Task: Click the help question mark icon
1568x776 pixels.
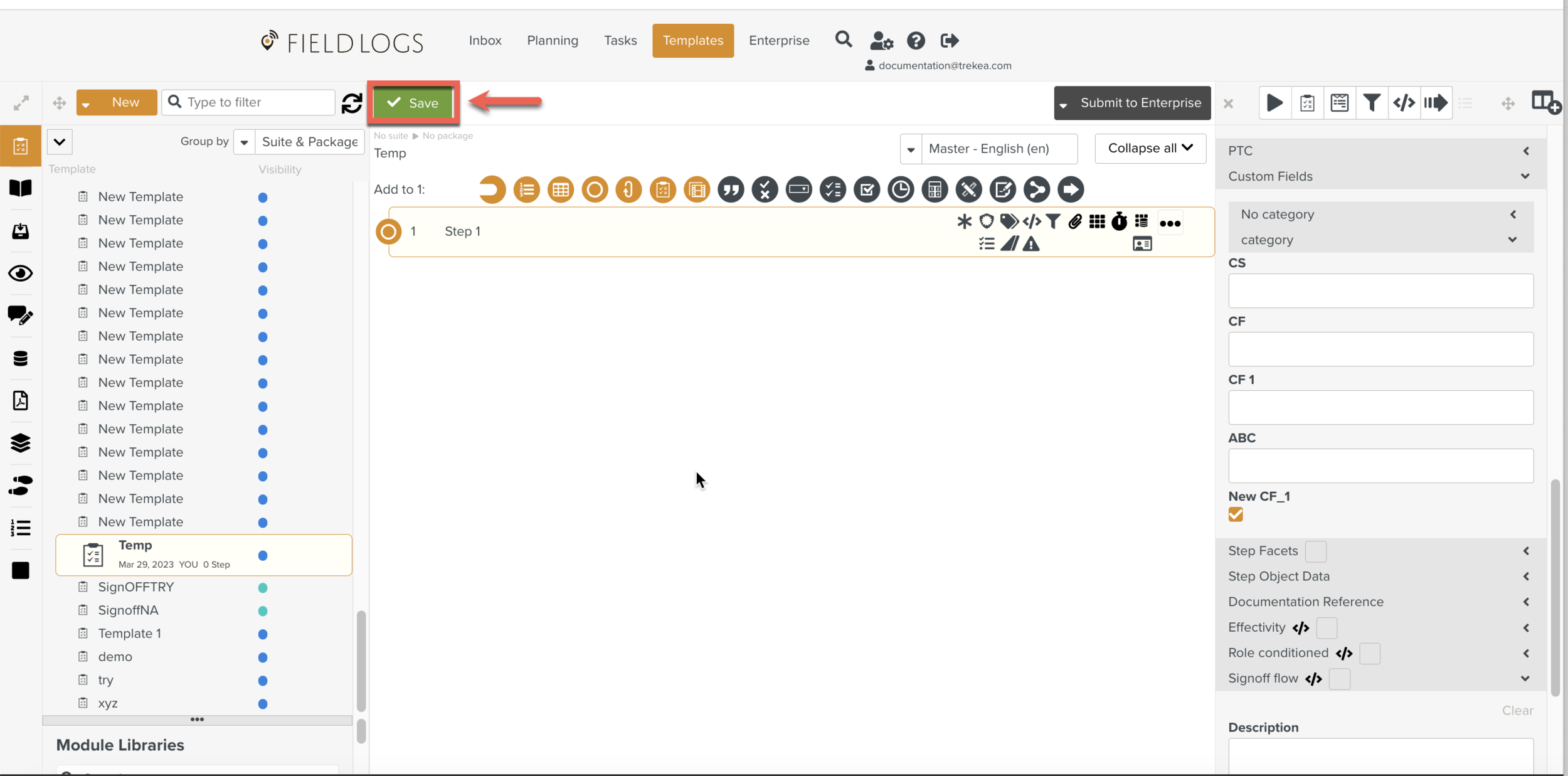Action: [x=916, y=40]
